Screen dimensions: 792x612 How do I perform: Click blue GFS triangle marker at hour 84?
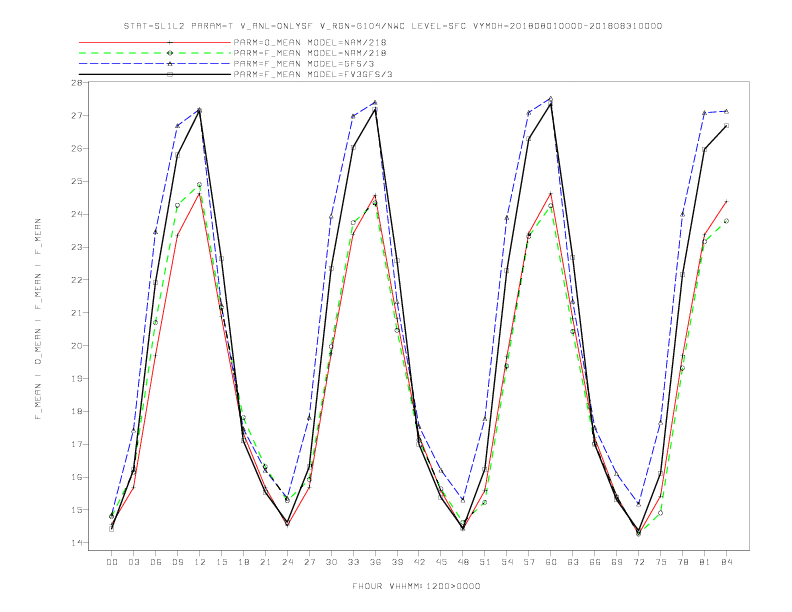click(726, 111)
